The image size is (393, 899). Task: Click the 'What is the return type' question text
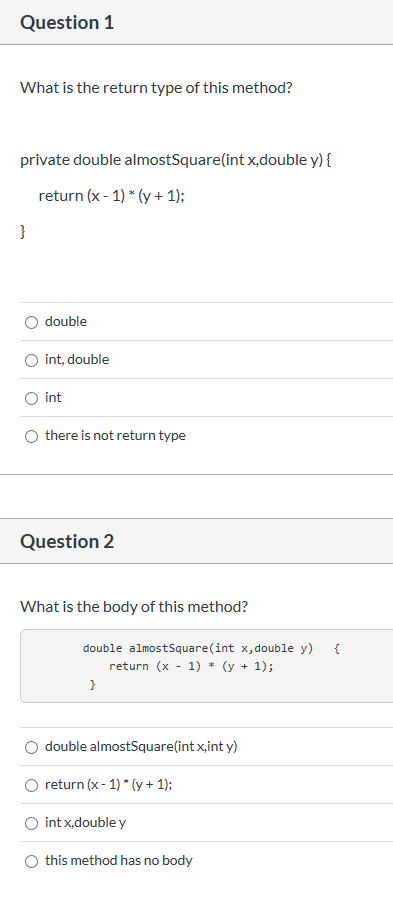[x=157, y=88]
